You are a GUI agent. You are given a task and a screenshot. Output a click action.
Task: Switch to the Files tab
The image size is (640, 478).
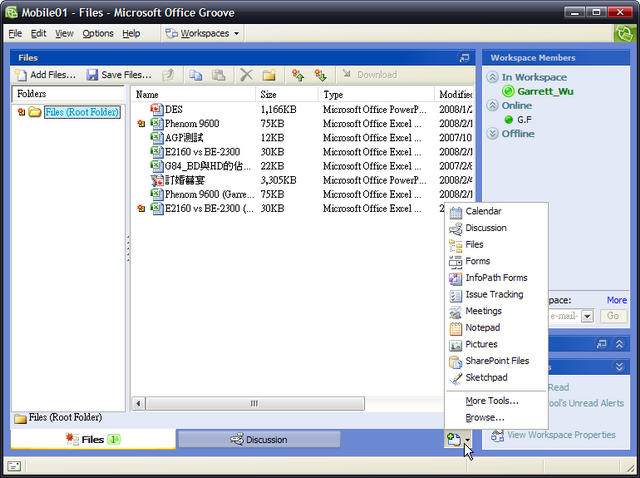tap(93, 440)
